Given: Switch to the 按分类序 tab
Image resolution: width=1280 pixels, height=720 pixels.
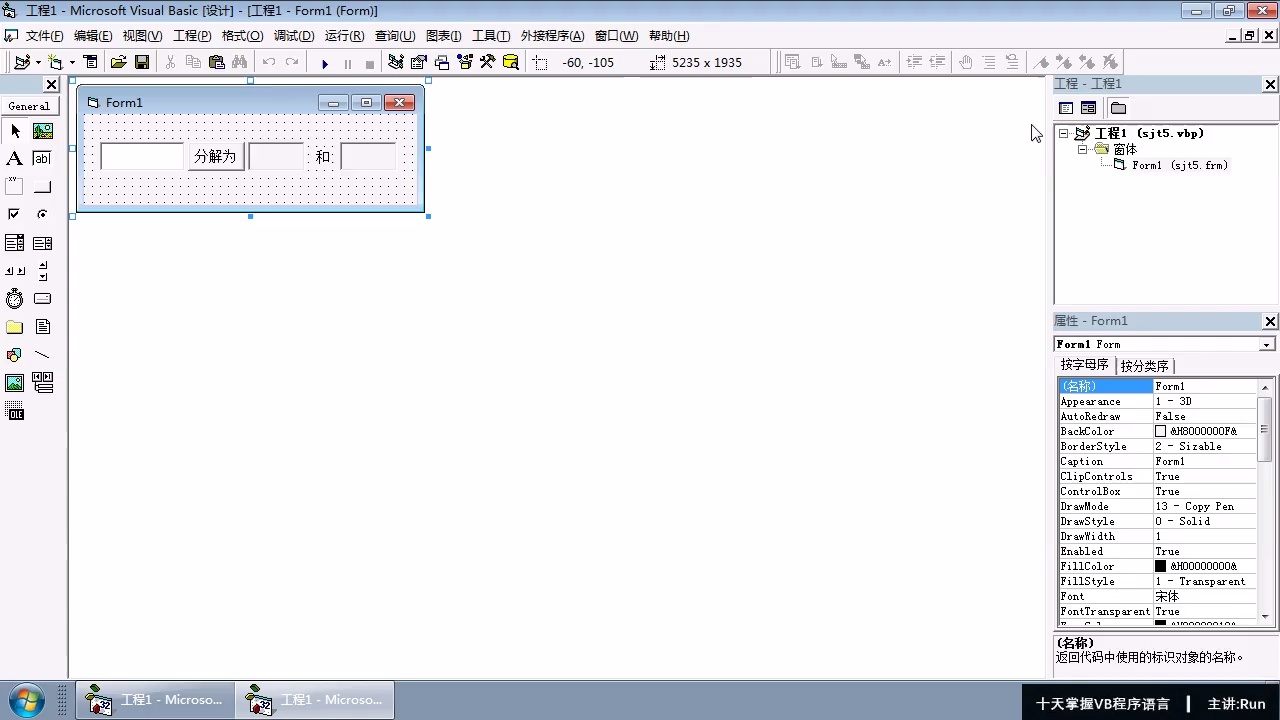Looking at the screenshot, I should coord(1144,366).
